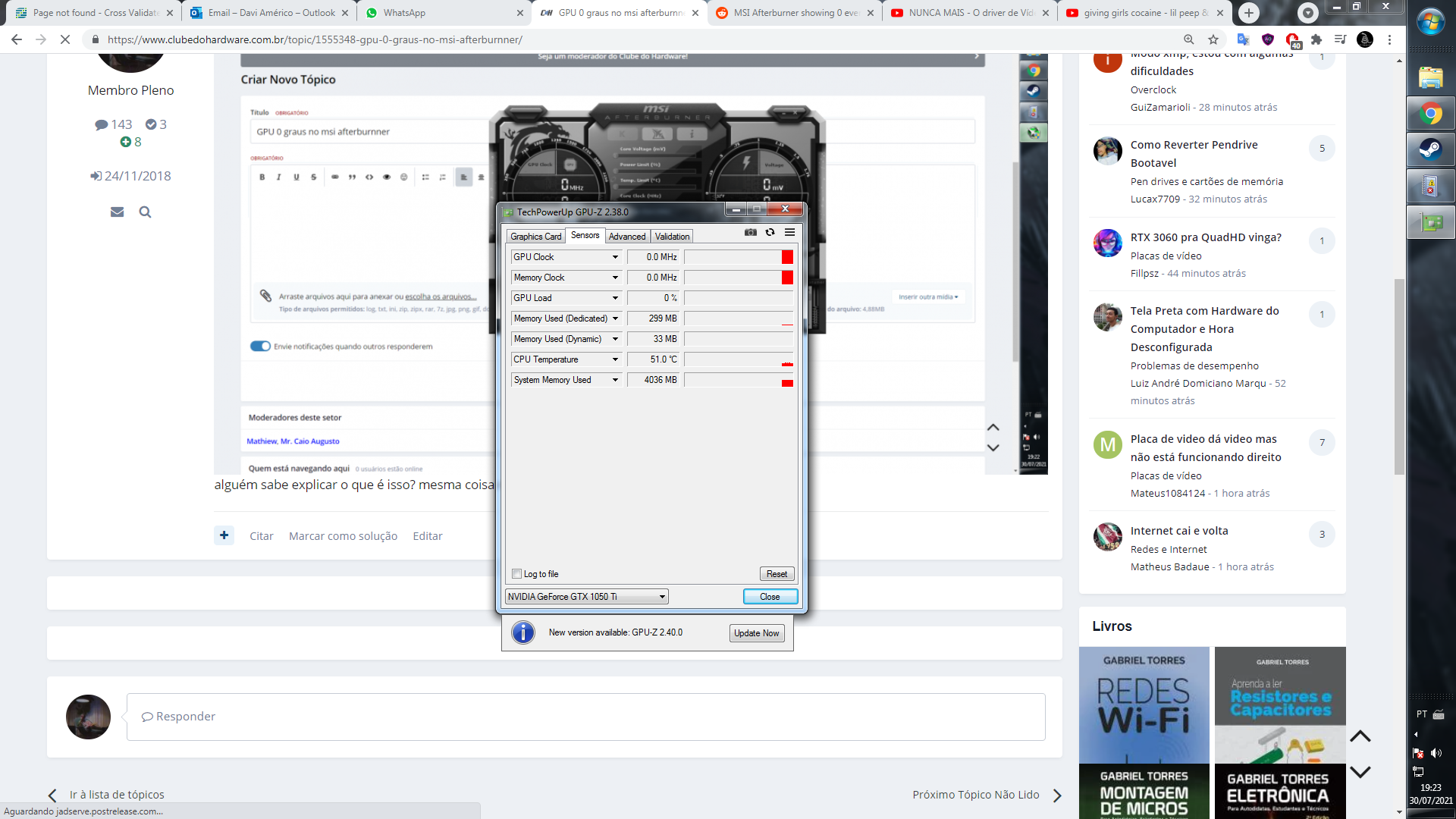Close the Page not found browser tab
The width and height of the screenshot is (1456, 819).
click(x=169, y=13)
